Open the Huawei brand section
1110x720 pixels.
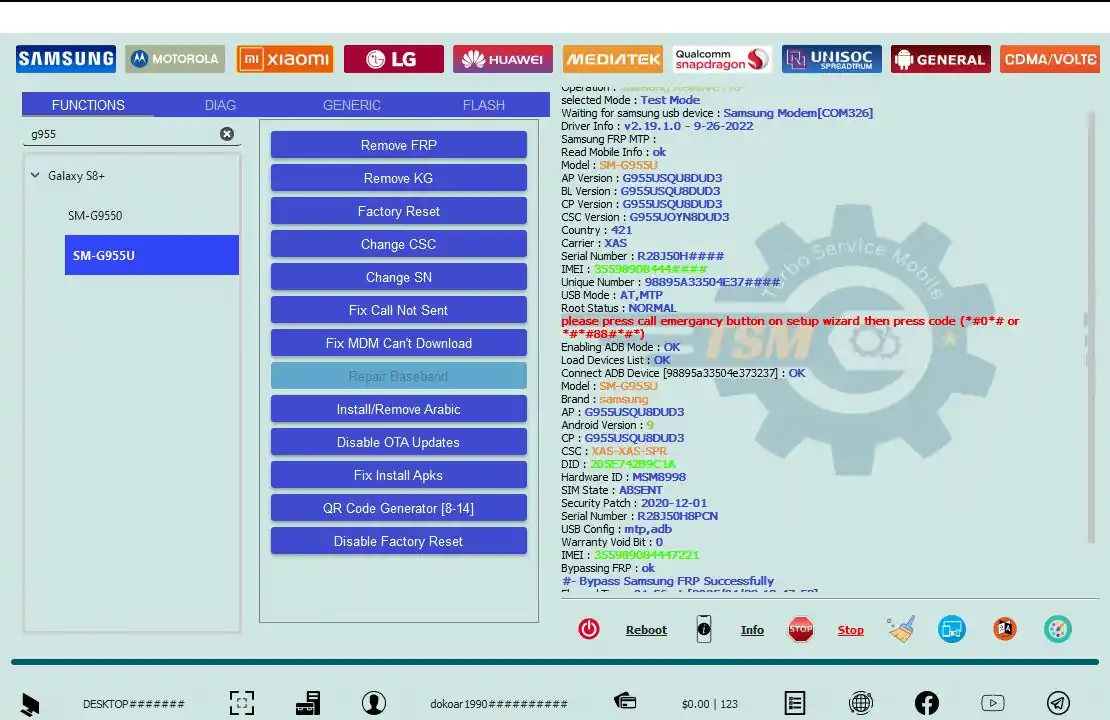click(x=503, y=59)
